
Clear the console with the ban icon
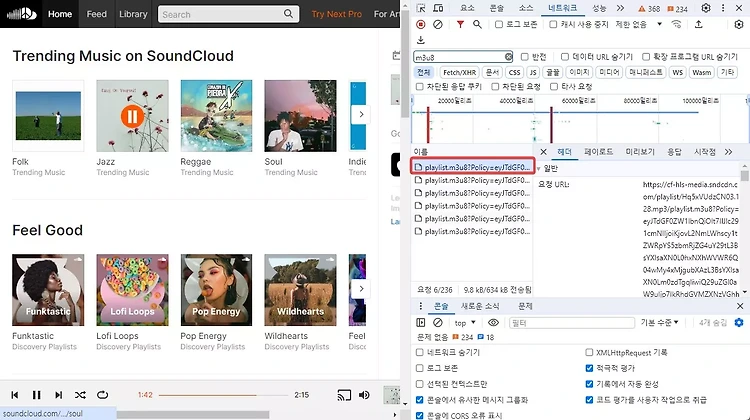click(438, 322)
